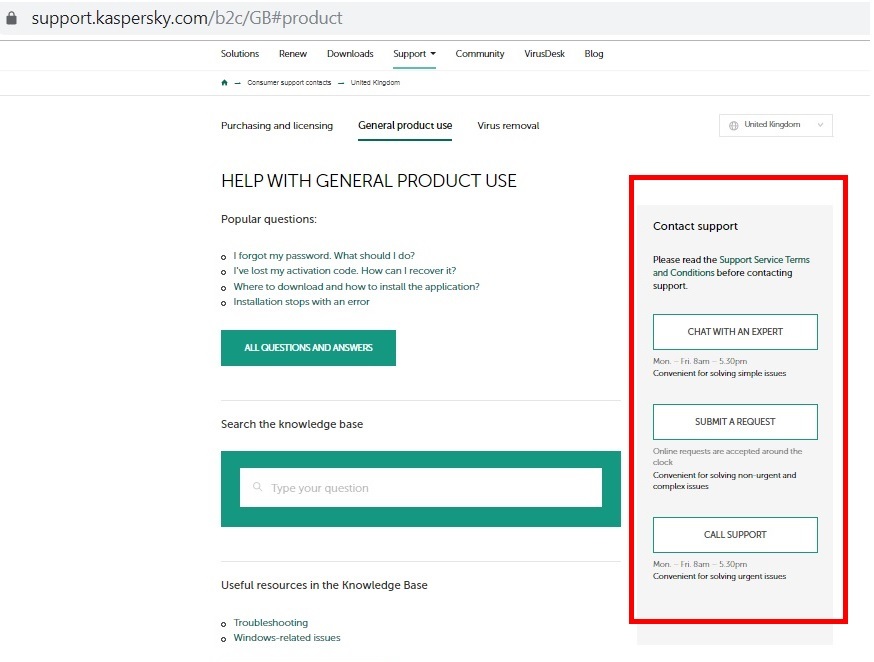
Task: Click the browser address bar URL
Action: tap(187, 18)
